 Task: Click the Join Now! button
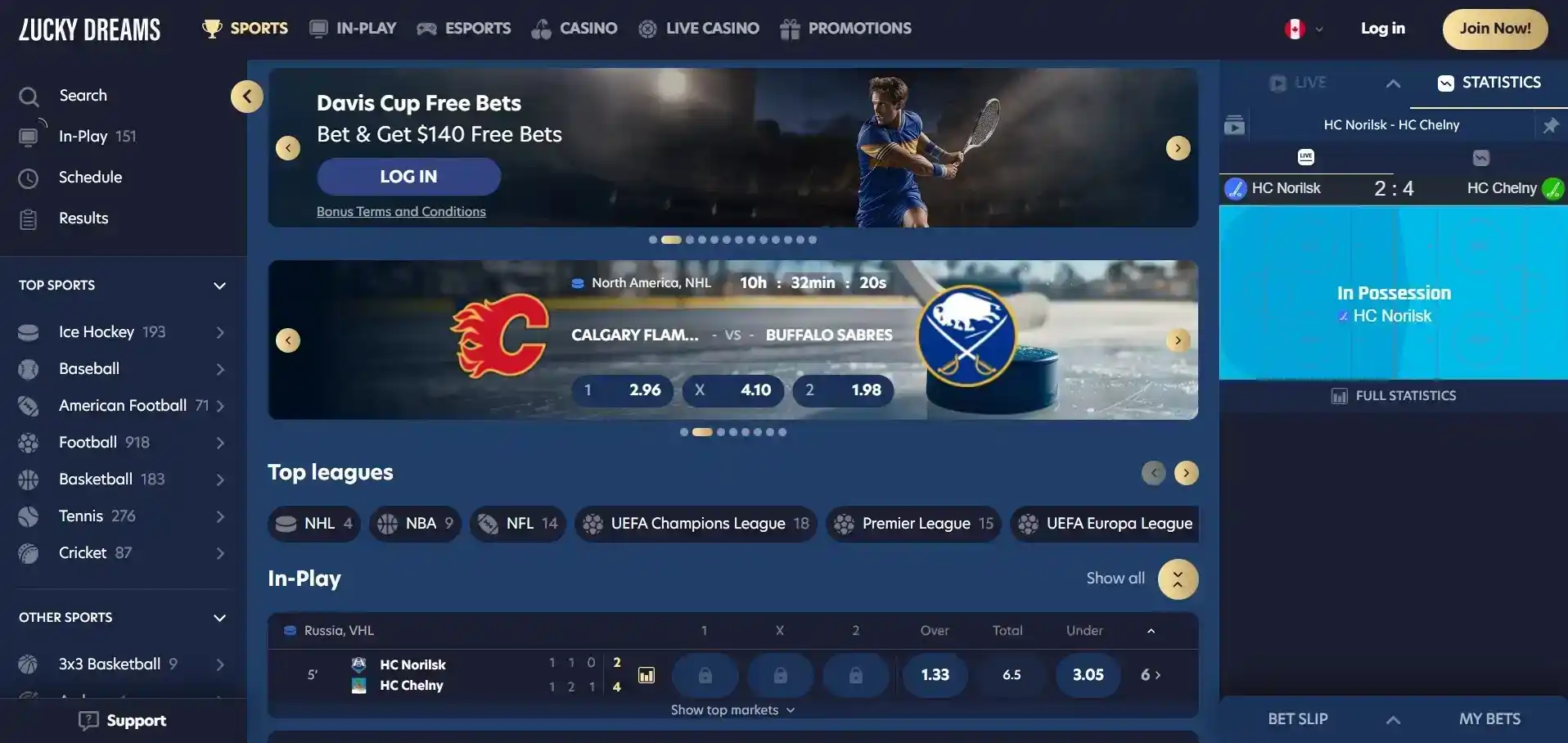[1494, 29]
